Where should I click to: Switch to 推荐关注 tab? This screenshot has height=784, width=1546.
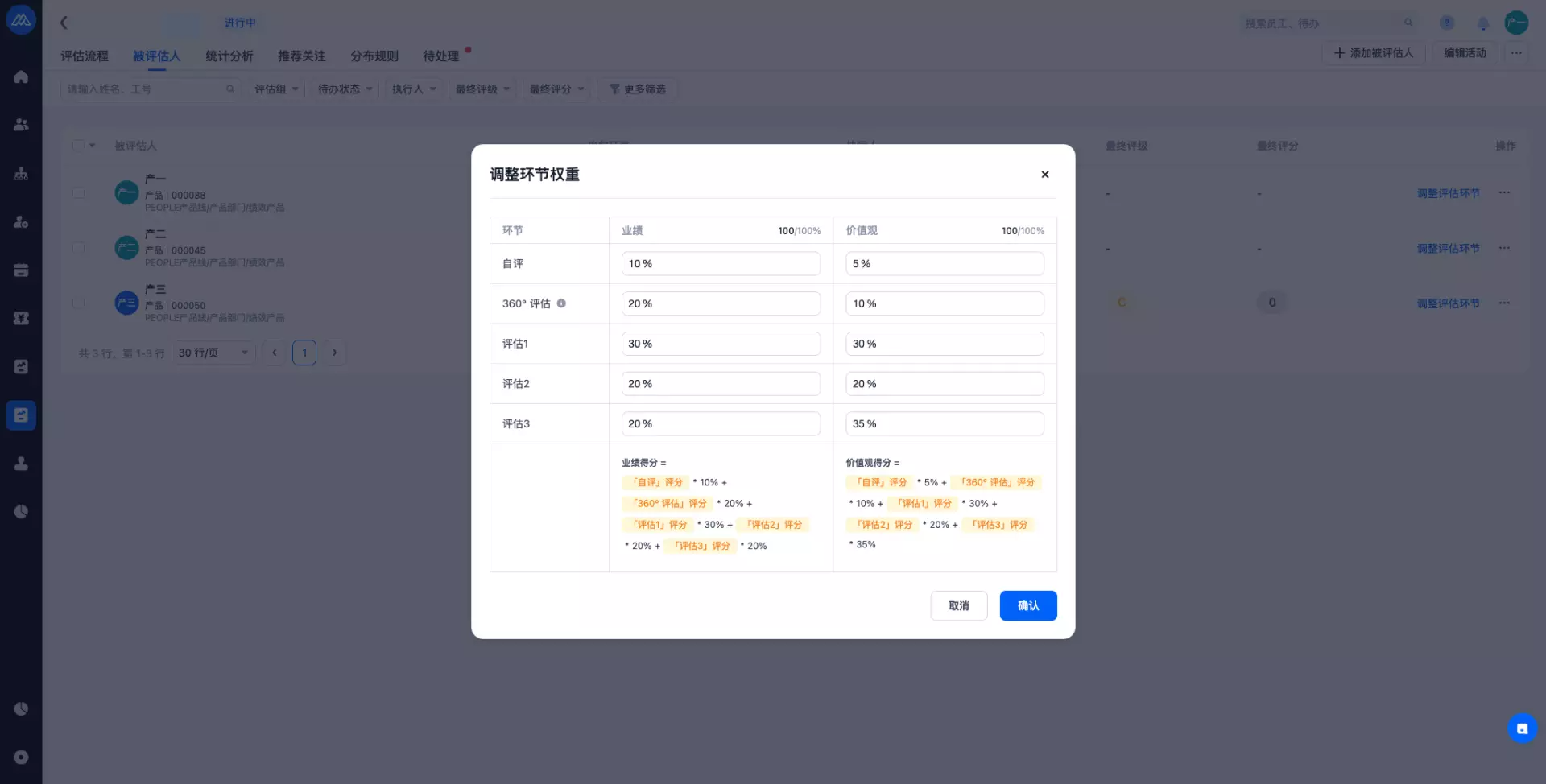point(302,56)
